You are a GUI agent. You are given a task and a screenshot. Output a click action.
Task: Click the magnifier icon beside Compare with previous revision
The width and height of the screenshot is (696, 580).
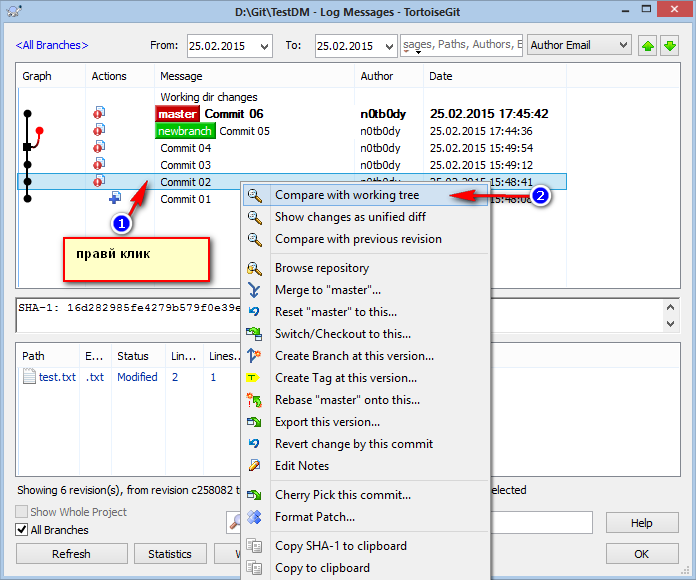click(254, 239)
